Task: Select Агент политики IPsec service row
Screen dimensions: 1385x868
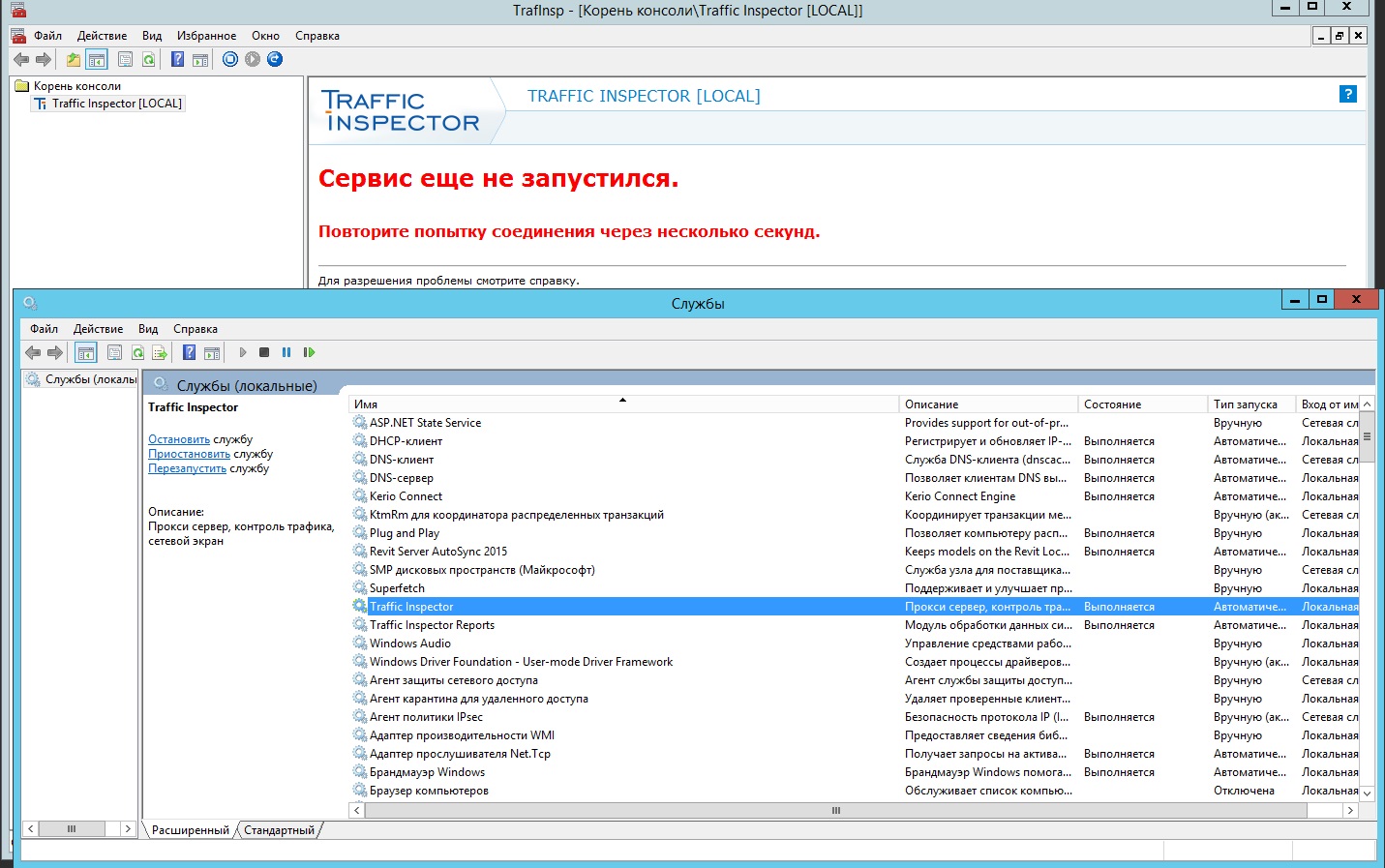Action: 854,717
